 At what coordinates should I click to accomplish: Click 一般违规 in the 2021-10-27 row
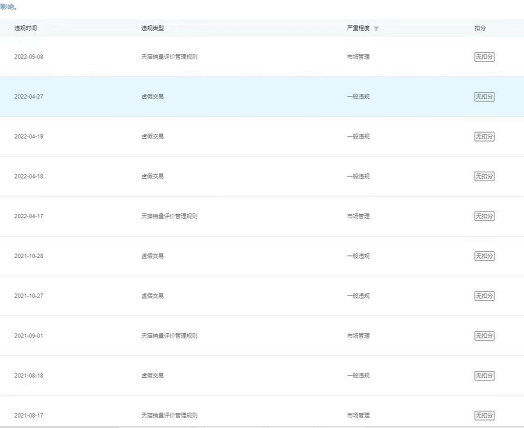click(358, 296)
